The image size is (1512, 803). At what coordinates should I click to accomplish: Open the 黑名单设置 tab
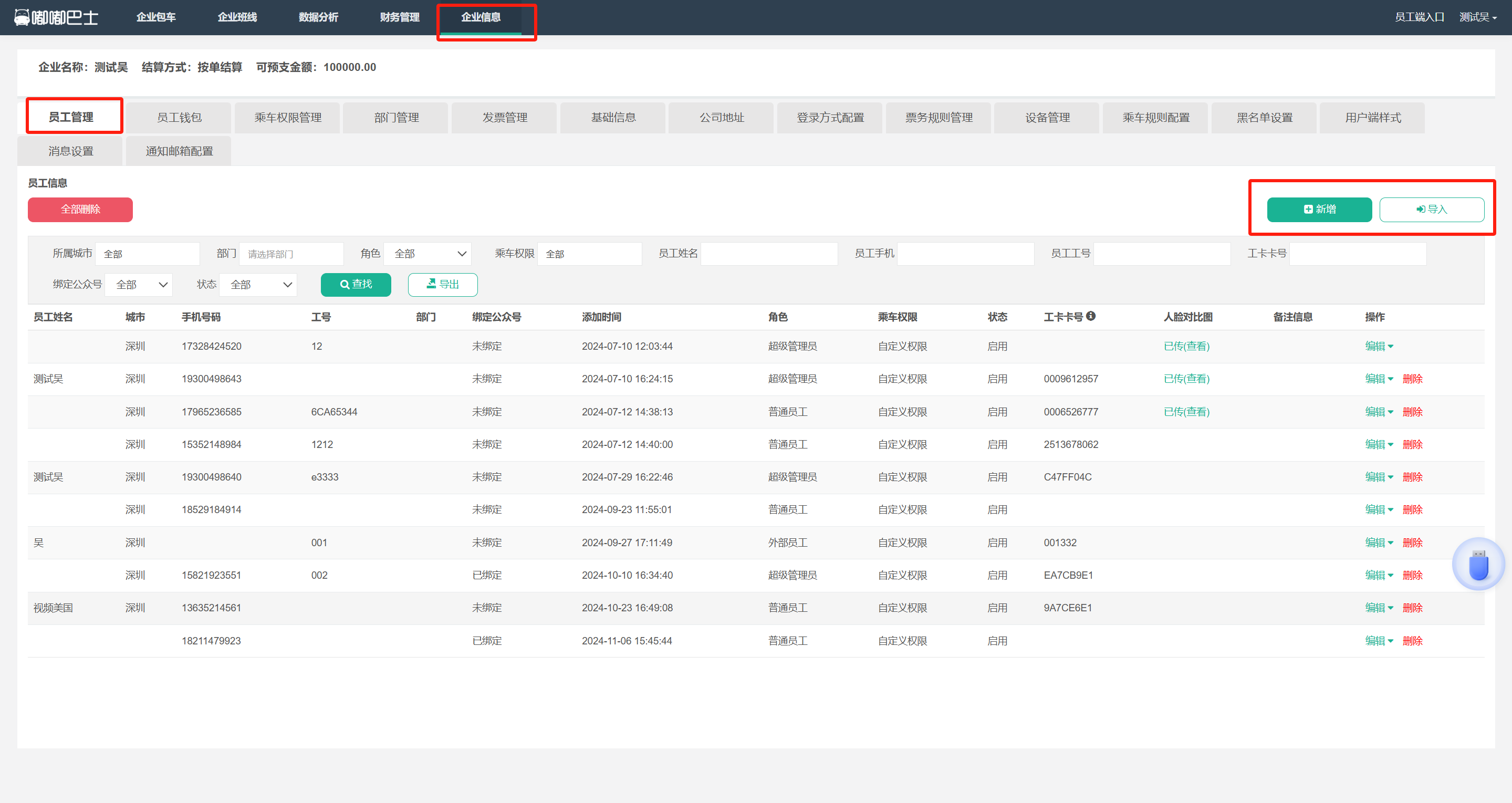[1264, 118]
